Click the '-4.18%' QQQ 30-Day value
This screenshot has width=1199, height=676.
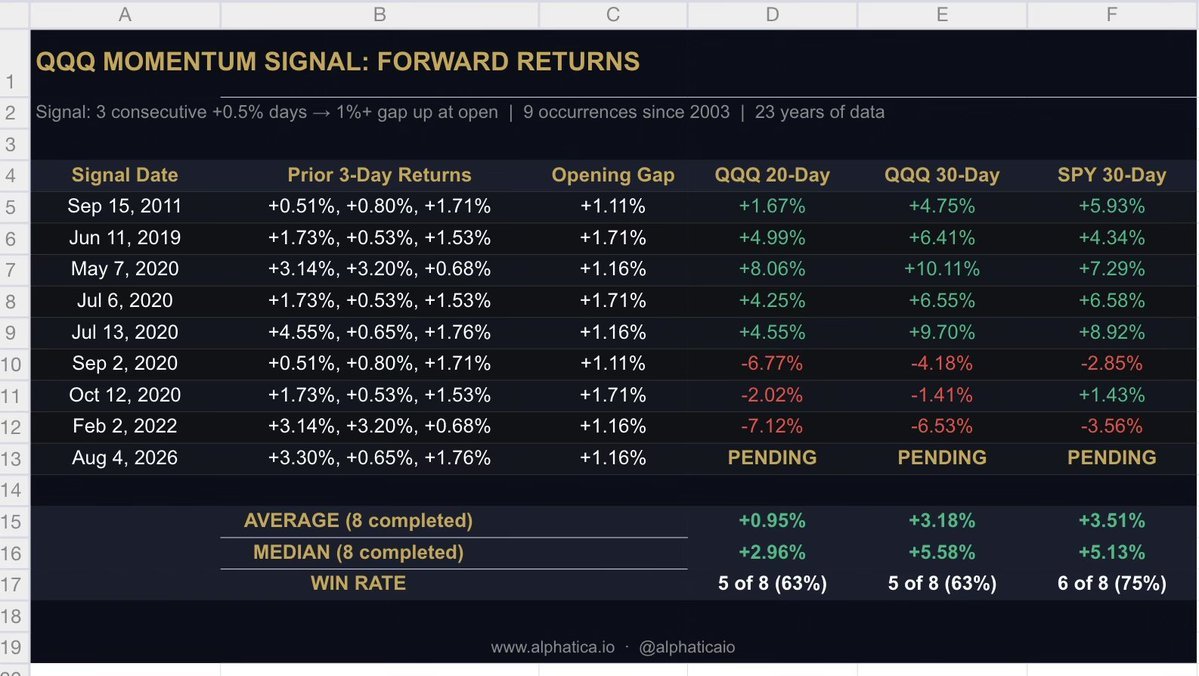coord(942,363)
